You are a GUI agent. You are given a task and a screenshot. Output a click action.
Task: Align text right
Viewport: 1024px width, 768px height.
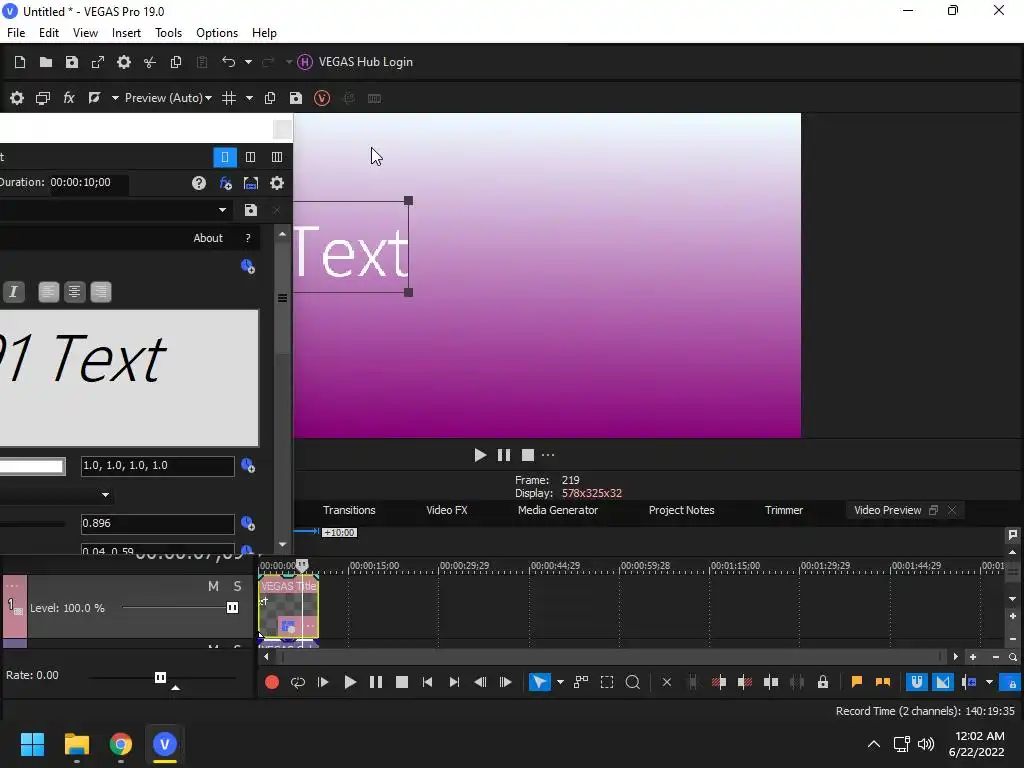101,292
